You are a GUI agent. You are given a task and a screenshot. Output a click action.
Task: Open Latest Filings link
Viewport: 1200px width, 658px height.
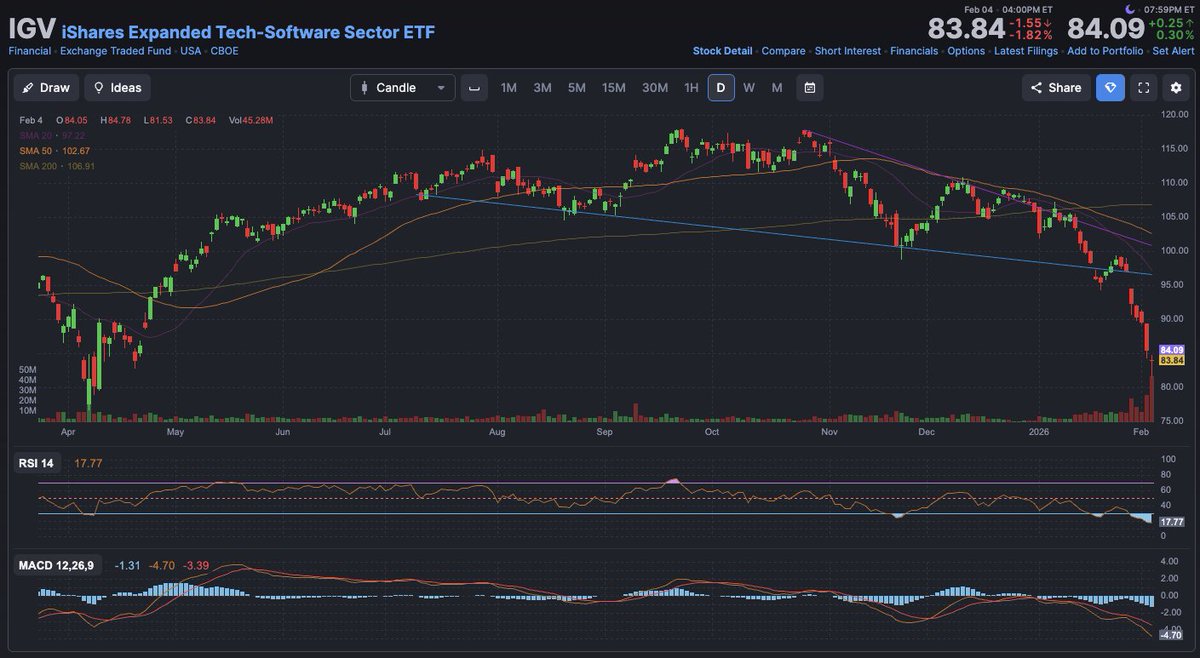point(1026,50)
